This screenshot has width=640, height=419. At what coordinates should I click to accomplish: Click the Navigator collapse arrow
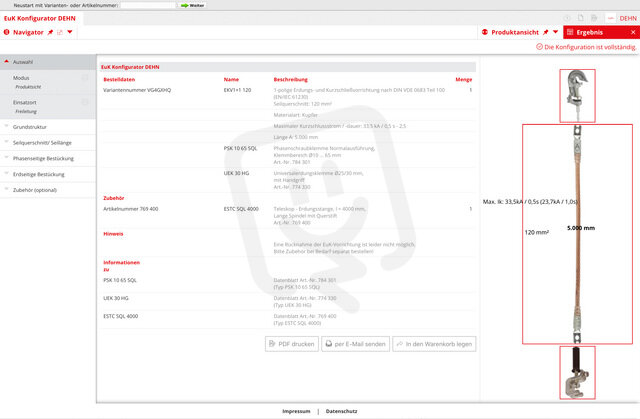(x=70, y=32)
